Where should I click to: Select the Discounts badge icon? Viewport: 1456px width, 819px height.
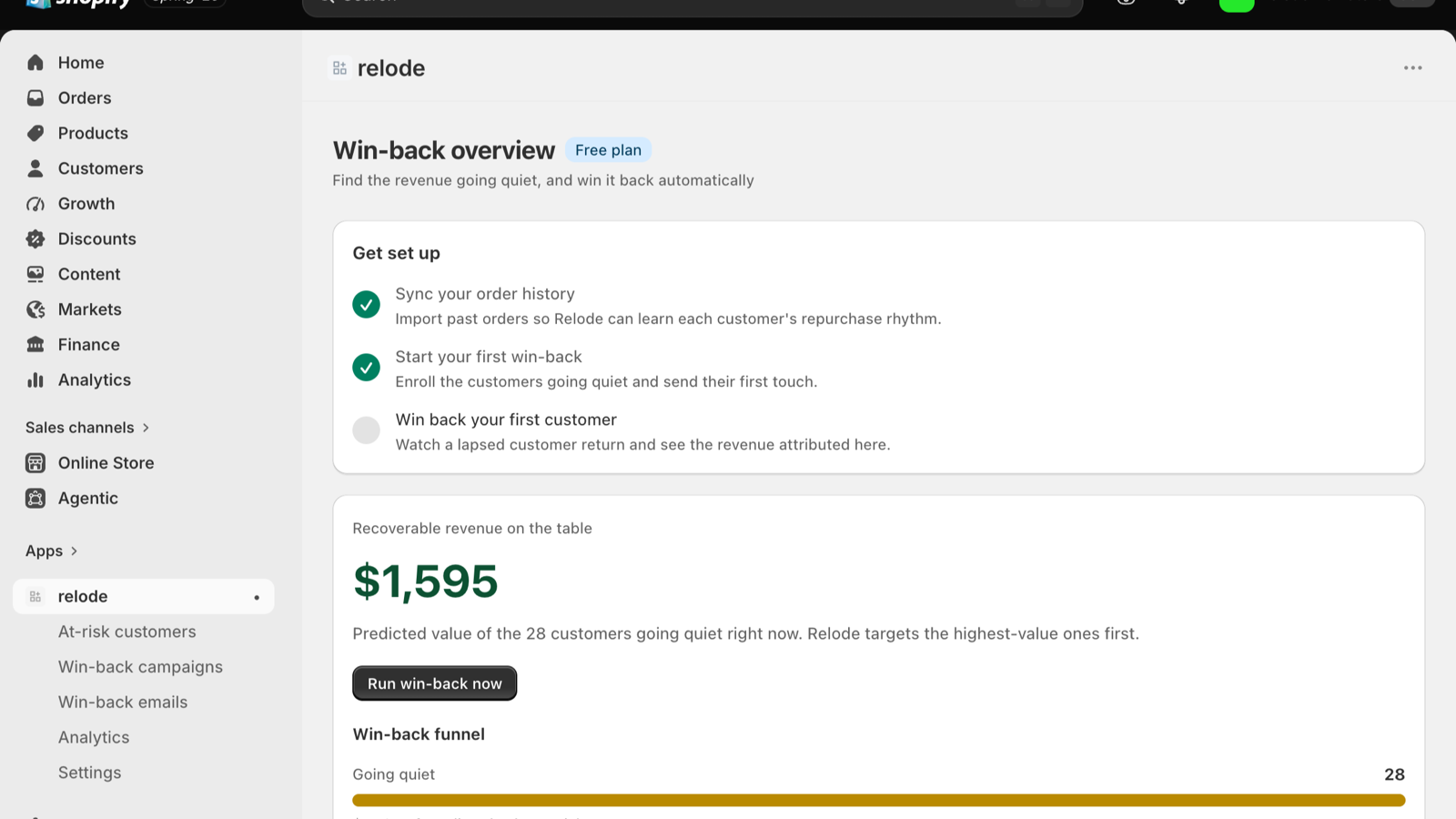click(35, 239)
